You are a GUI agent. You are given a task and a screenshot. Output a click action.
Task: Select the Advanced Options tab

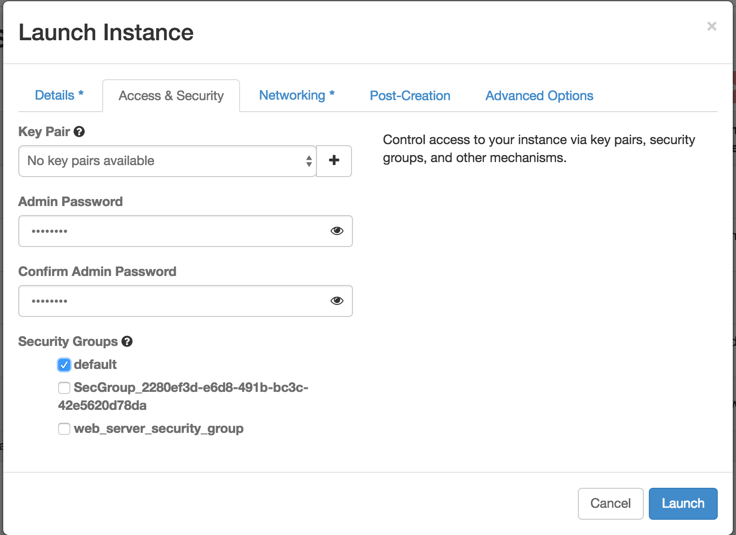(539, 96)
